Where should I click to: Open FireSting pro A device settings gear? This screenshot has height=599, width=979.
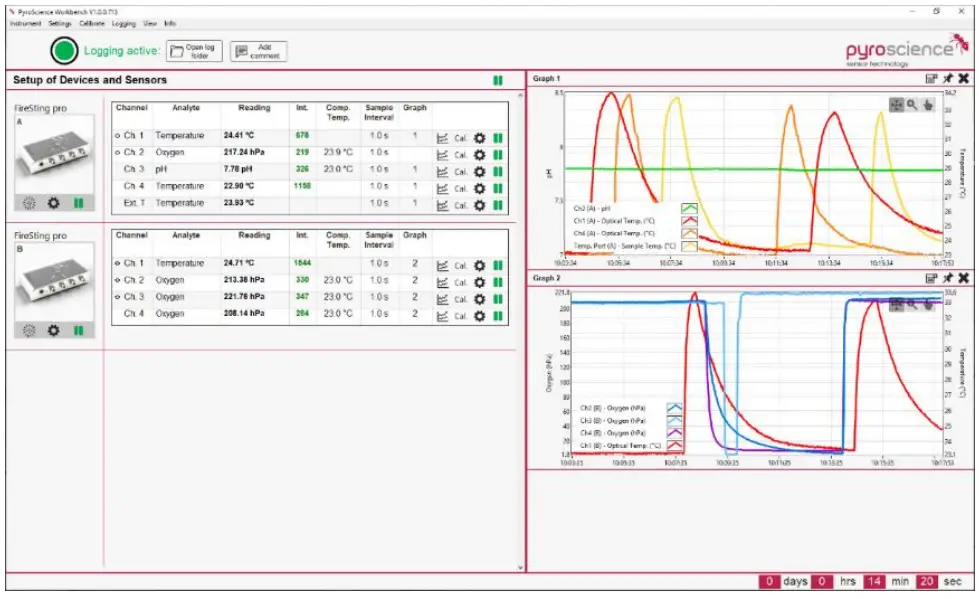(x=54, y=203)
